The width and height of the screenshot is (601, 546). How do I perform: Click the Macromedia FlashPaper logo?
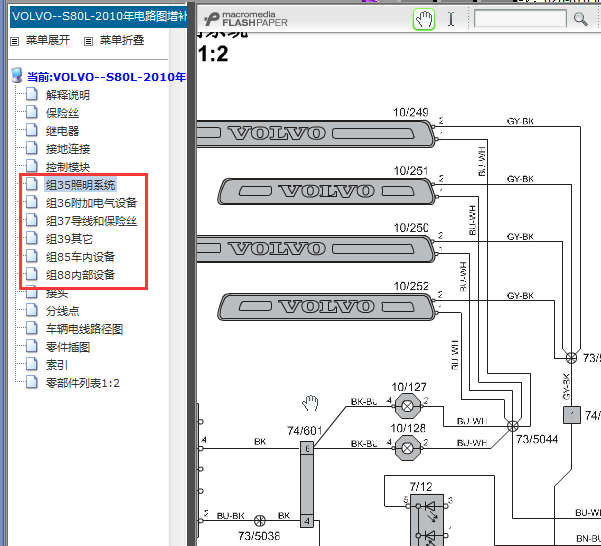tap(246, 19)
